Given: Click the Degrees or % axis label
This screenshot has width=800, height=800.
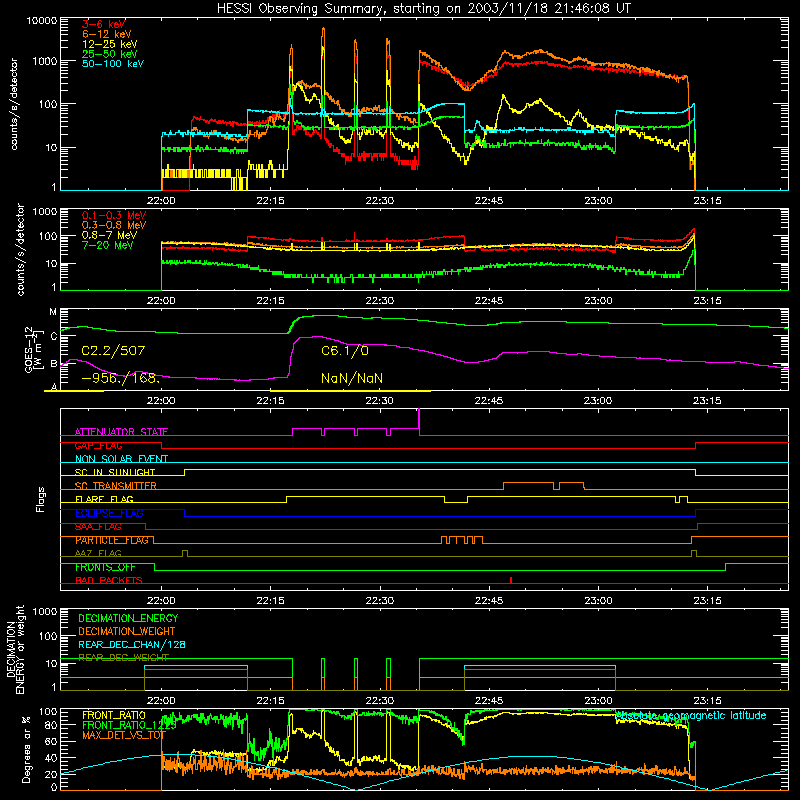Looking at the screenshot, I should tap(26, 749).
